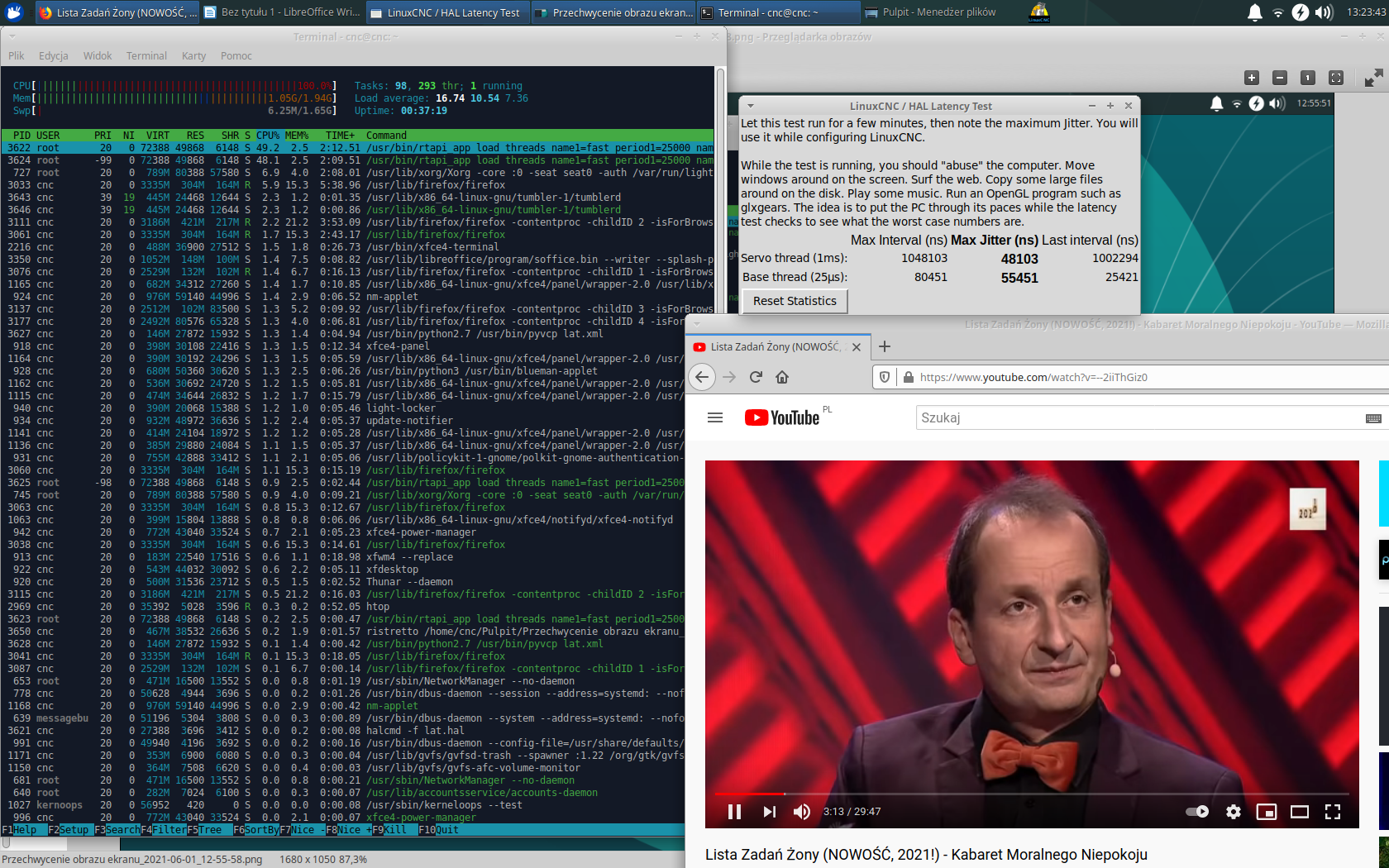The width and height of the screenshot is (1389, 868).
Task: Open Latency Test window menu arrow
Action: pyautogui.click(x=751, y=106)
